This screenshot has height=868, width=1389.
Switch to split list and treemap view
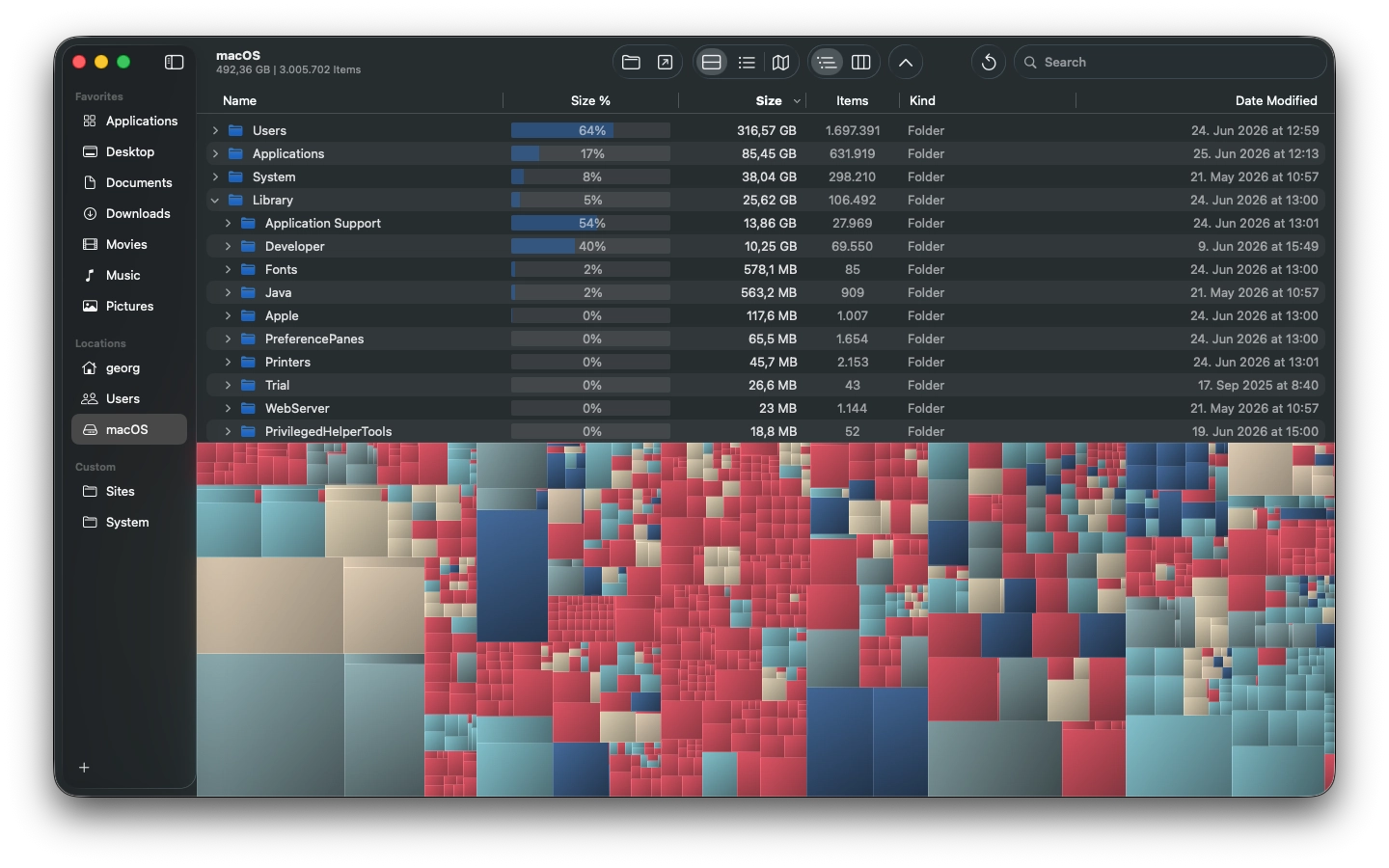pos(711,62)
